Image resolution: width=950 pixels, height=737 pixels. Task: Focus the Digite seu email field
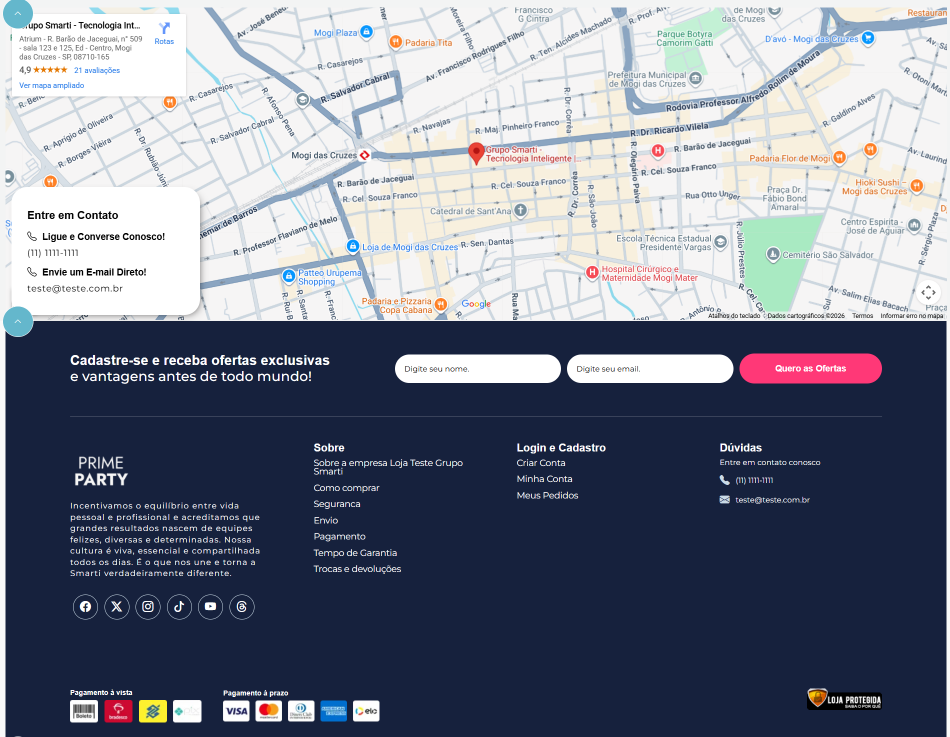tap(649, 369)
